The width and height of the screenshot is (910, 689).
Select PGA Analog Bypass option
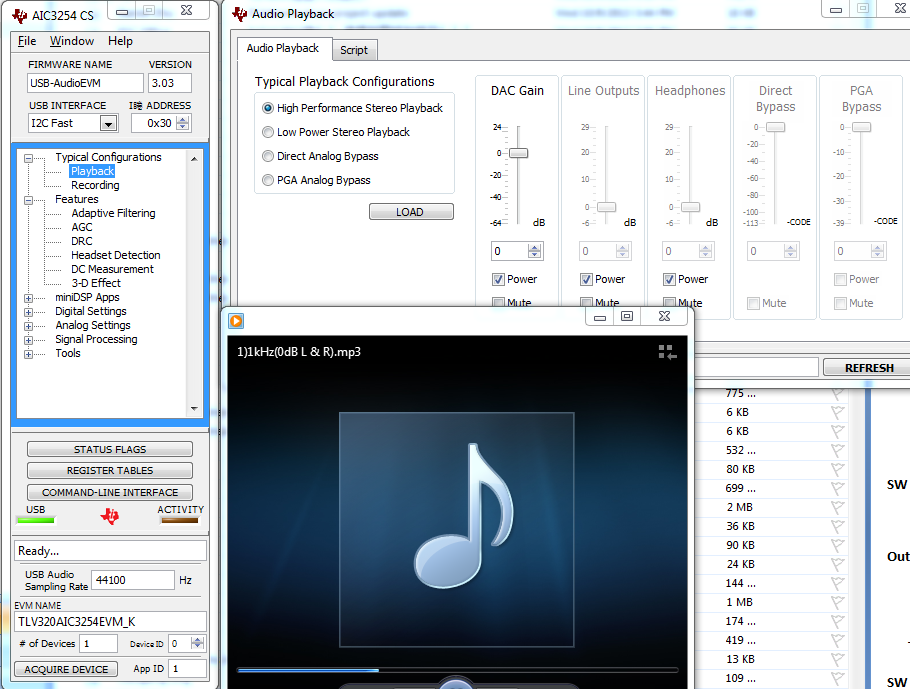[x=268, y=180]
